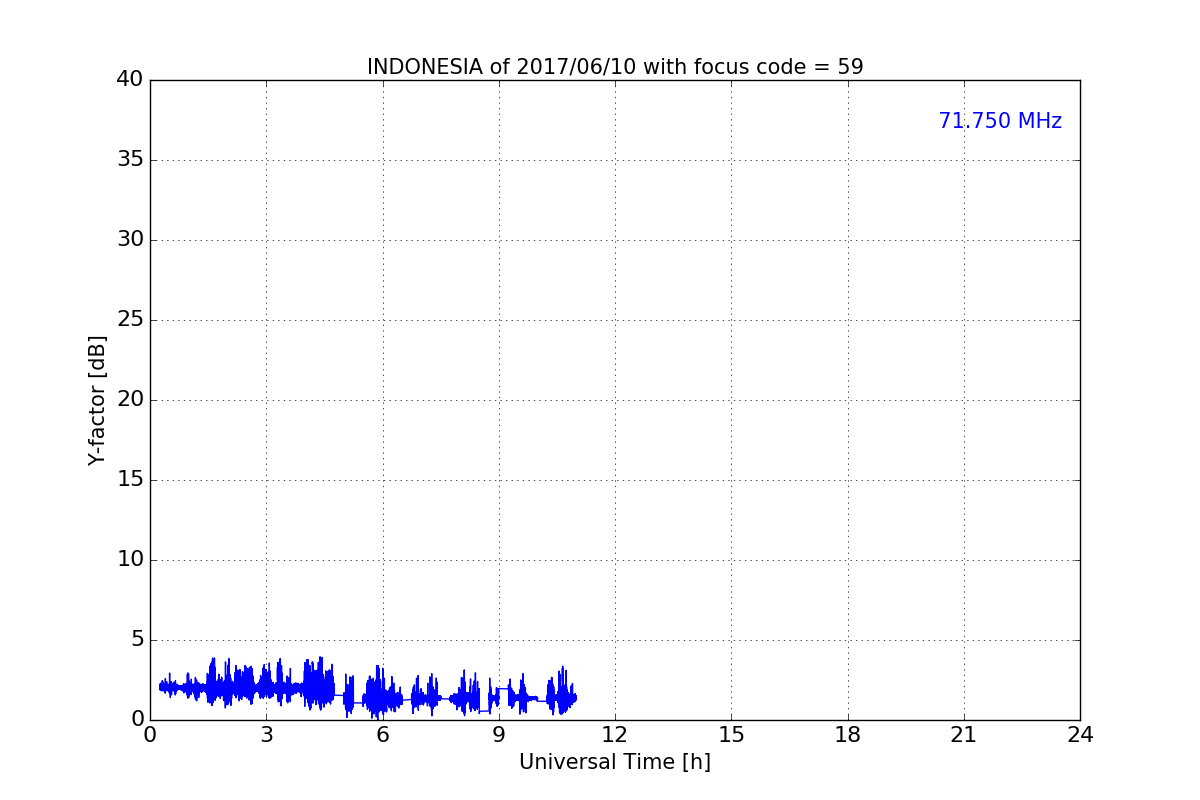Click the '71.750 MHz' frequency label

tap(1000, 121)
